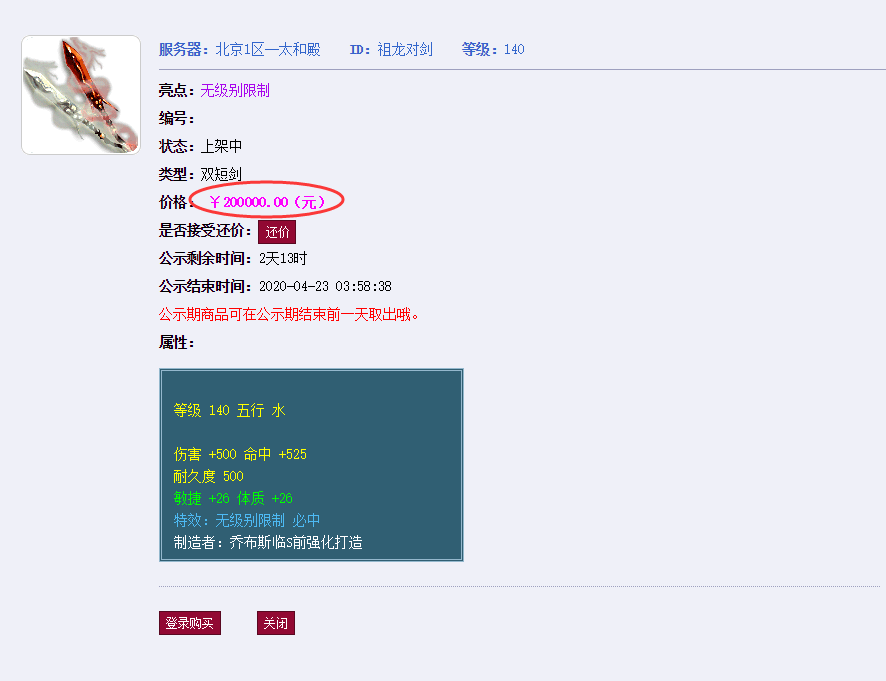The width and height of the screenshot is (886, 681).
Task: Click the 关闭 close button
Action: 276,623
